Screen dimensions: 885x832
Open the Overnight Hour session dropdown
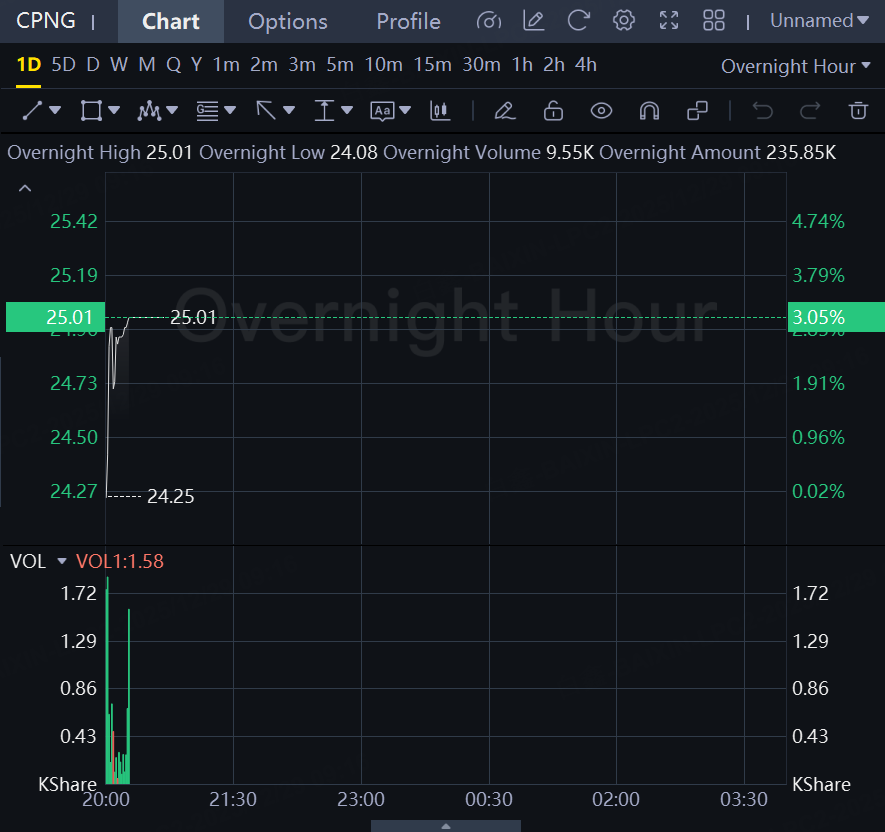click(795, 66)
